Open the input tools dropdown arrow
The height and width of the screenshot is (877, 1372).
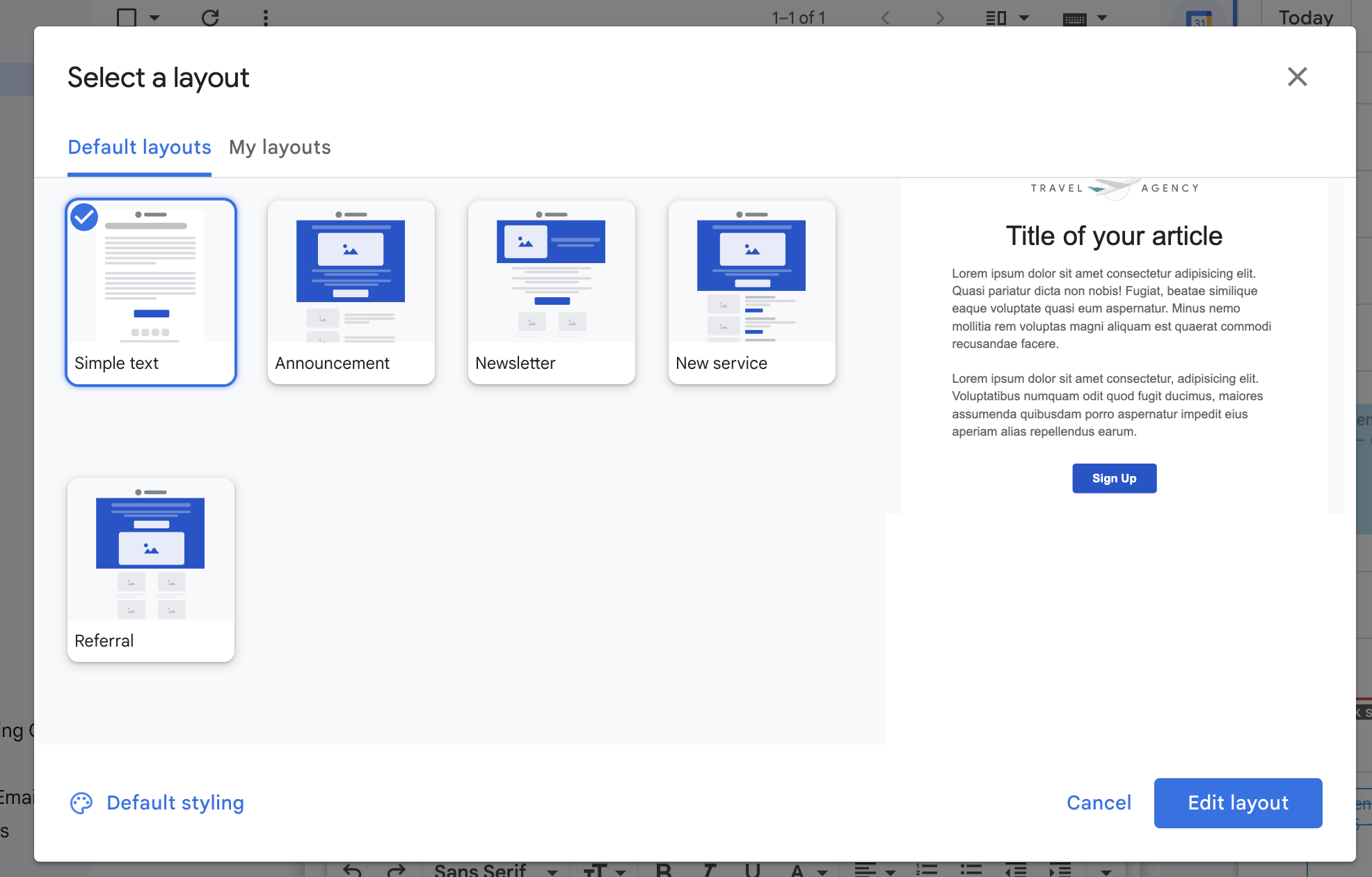pos(1102,17)
